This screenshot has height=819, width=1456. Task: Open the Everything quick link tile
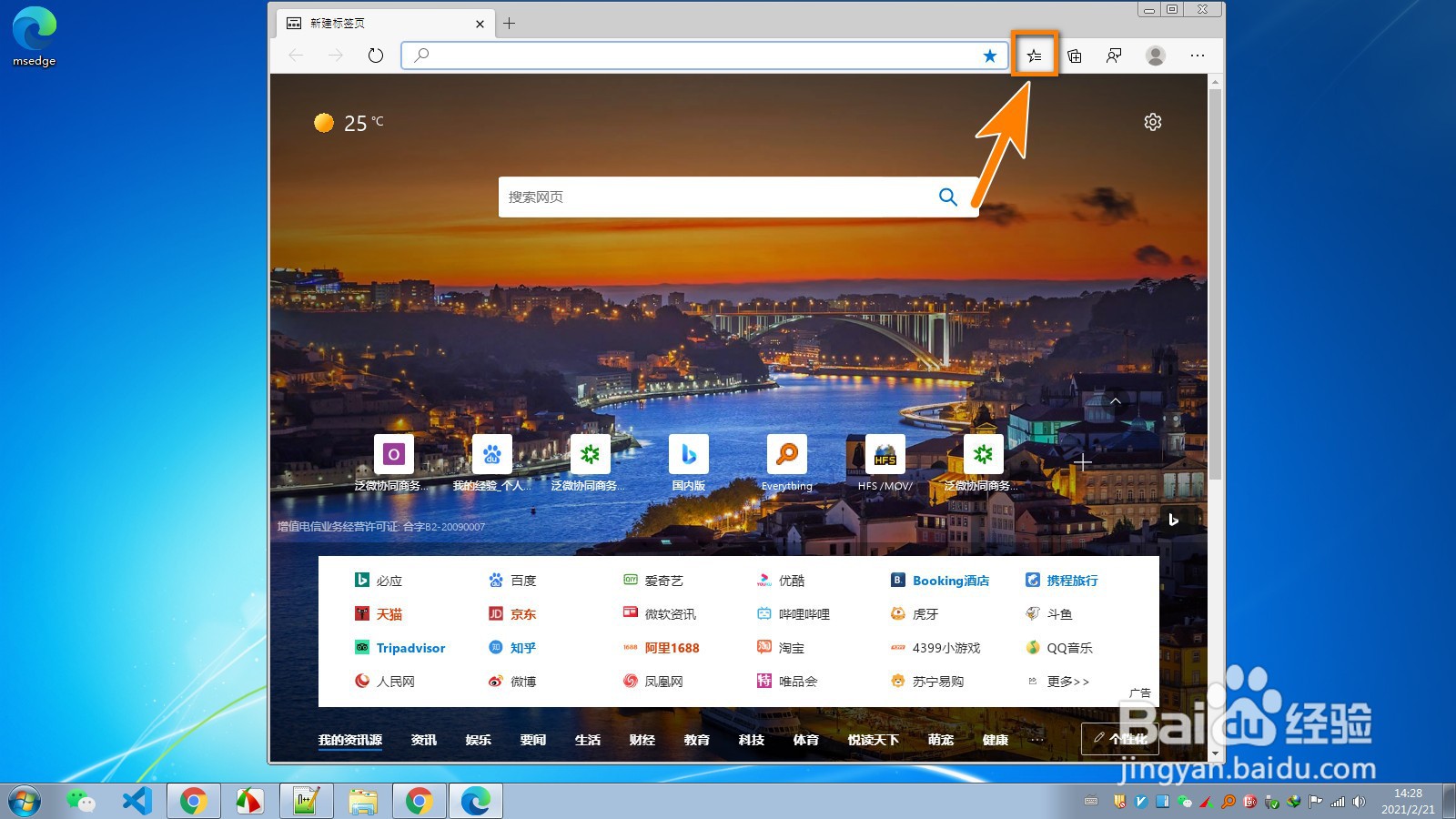tap(787, 462)
